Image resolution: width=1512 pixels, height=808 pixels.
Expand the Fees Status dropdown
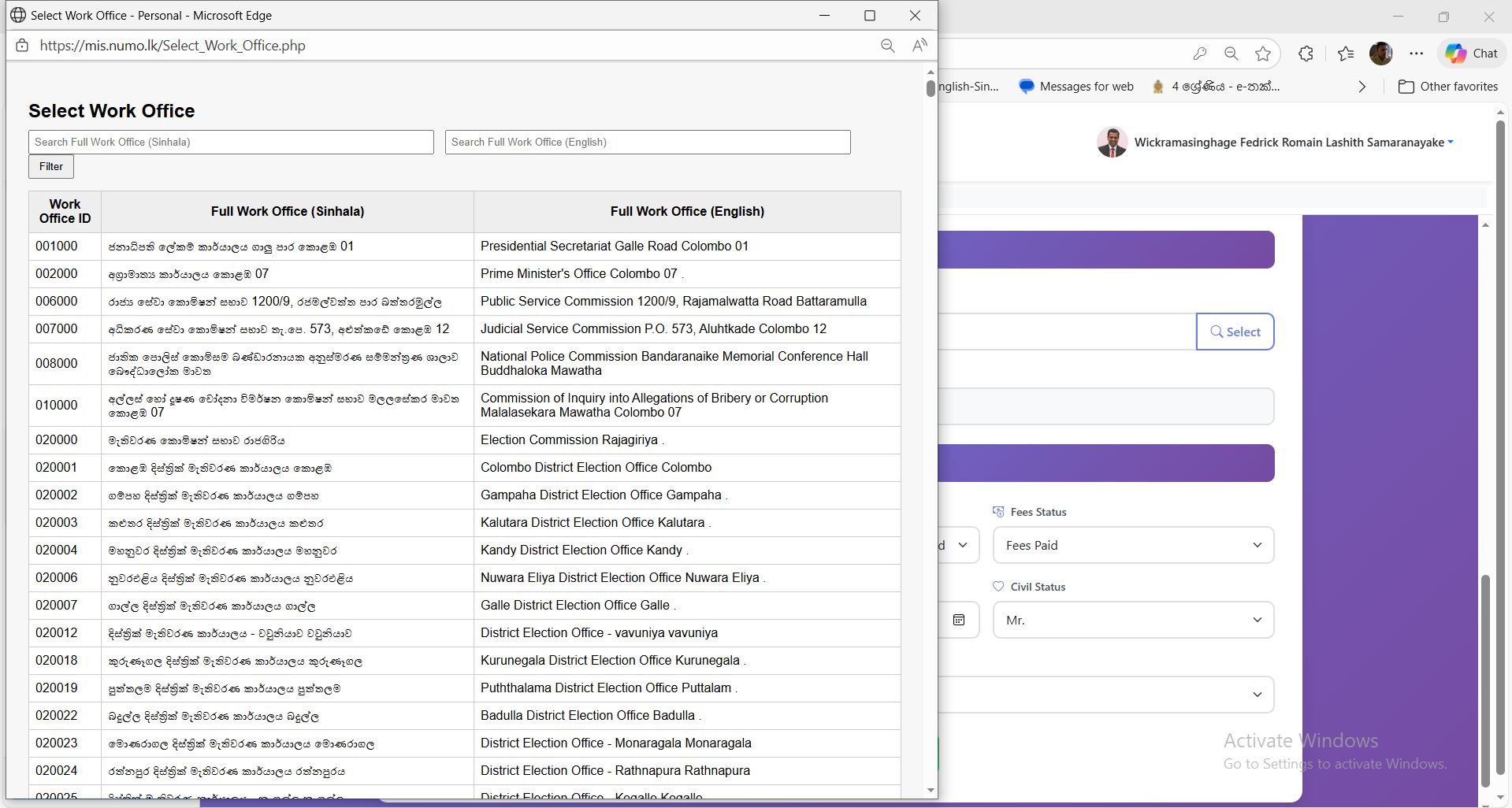(x=1133, y=545)
